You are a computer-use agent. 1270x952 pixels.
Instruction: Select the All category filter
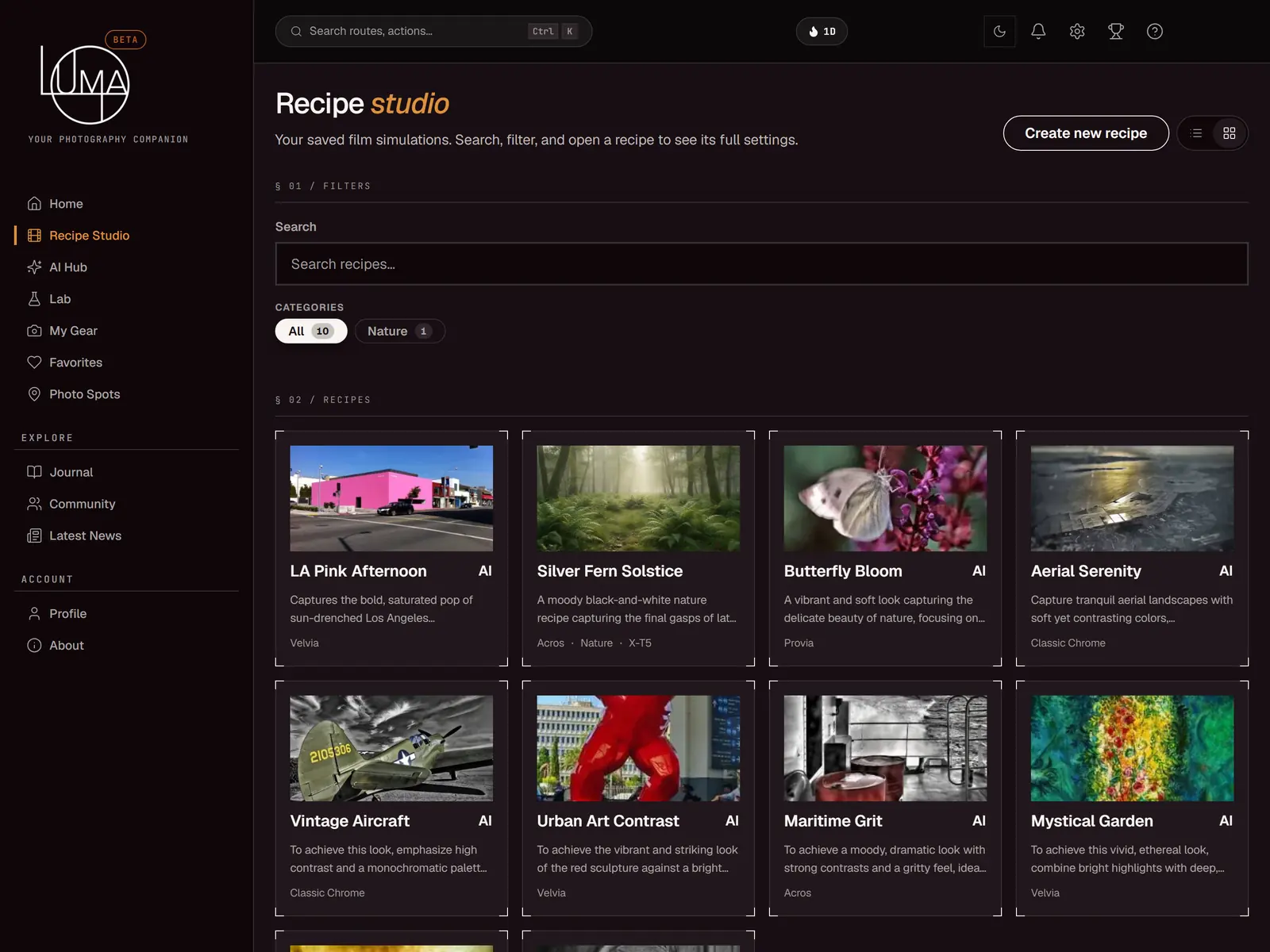(311, 331)
